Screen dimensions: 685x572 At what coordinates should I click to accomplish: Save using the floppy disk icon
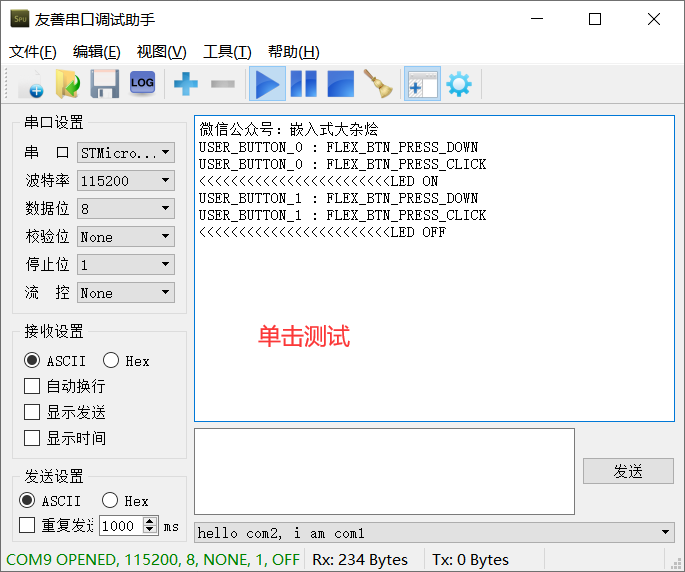click(105, 83)
